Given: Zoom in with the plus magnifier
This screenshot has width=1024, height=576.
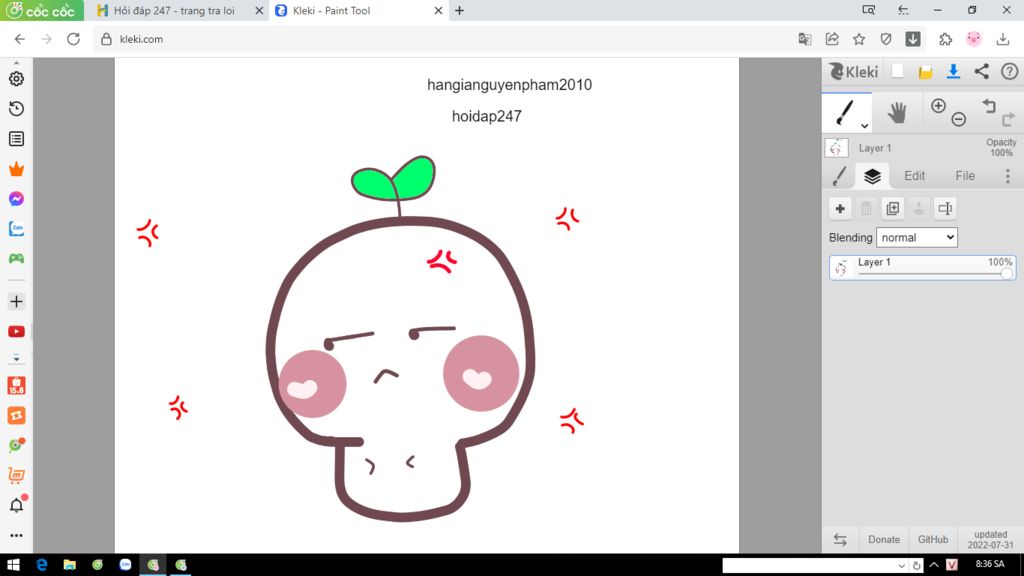Looking at the screenshot, I should point(938,106).
